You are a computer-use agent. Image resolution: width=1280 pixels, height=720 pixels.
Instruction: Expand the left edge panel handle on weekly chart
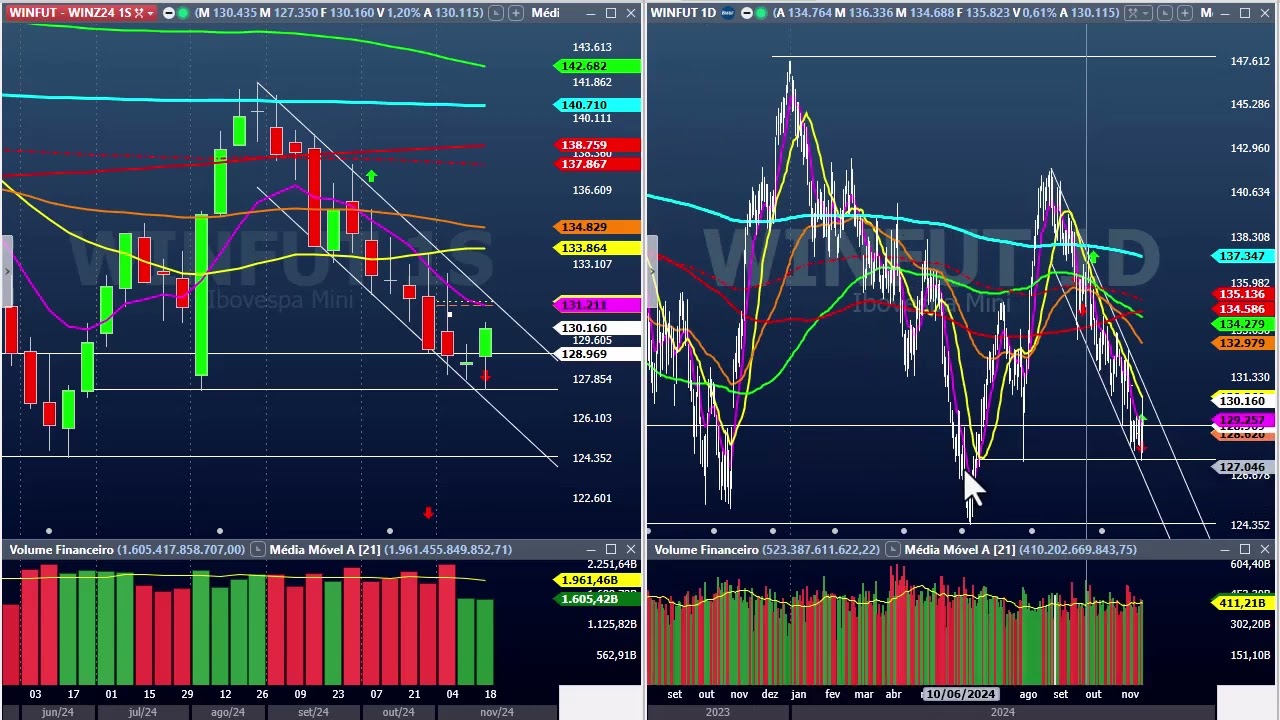[x=5, y=270]
